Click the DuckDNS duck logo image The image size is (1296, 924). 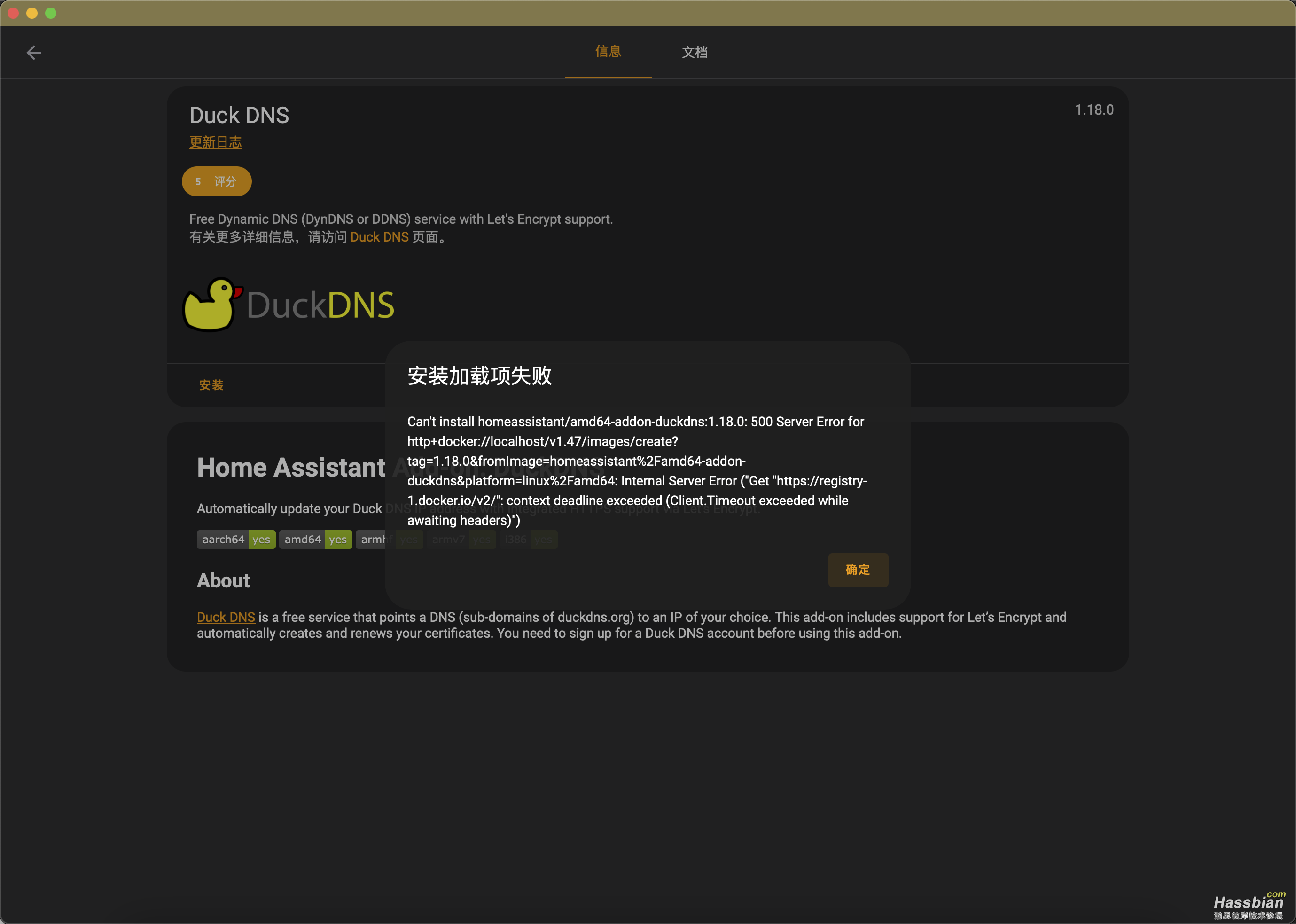coord(288,305)
